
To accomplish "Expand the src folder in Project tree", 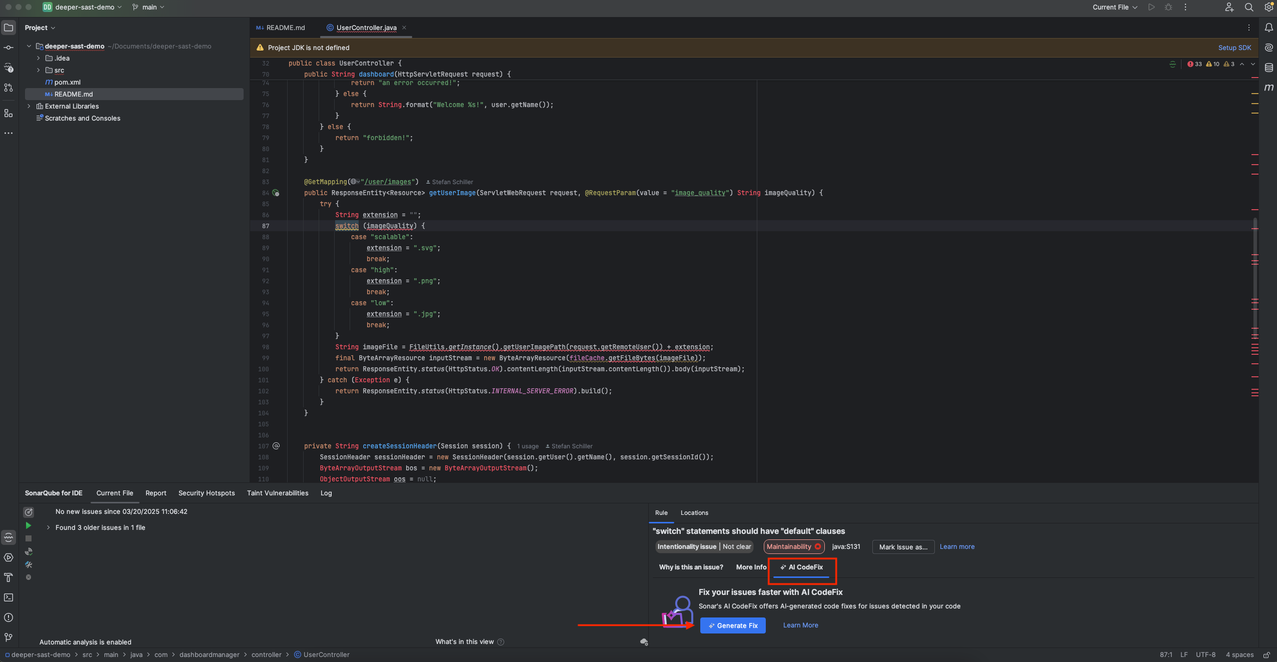I will [37, 69].
